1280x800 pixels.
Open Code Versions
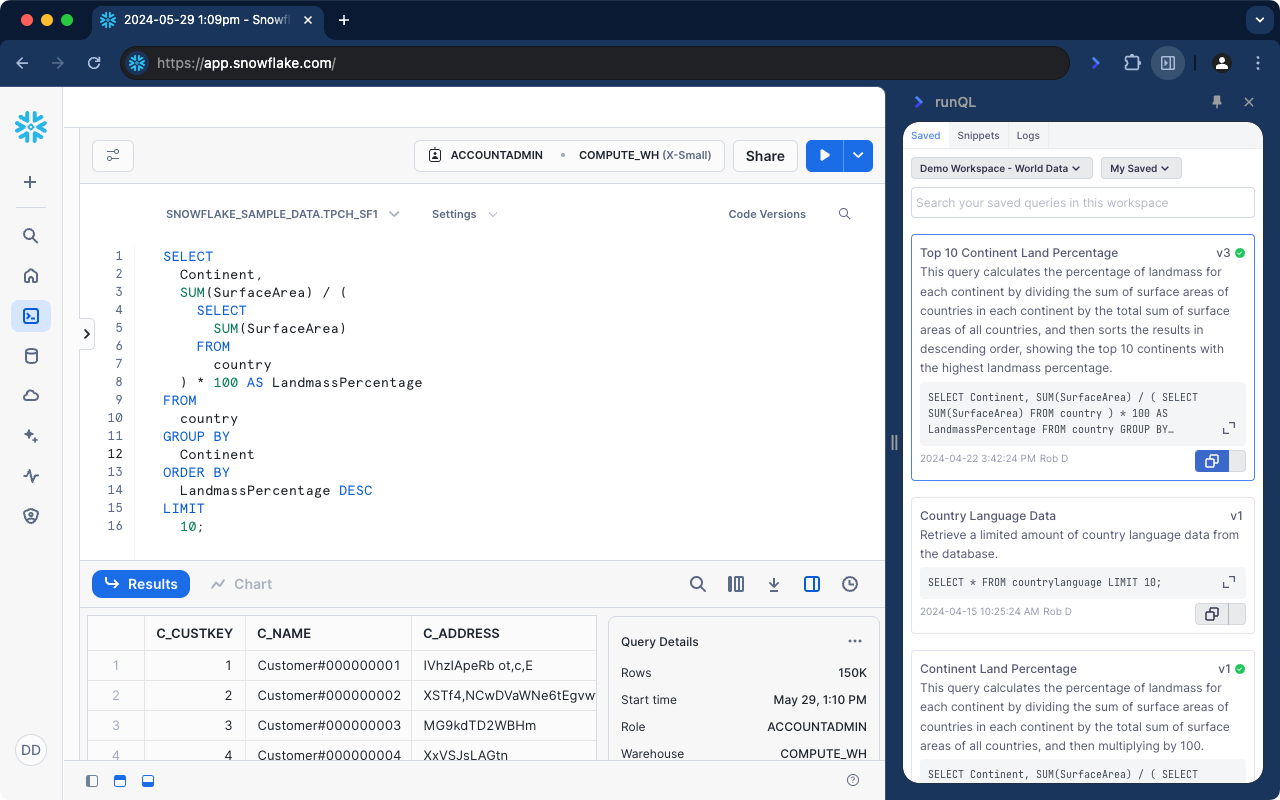click(x=767, y=214)
